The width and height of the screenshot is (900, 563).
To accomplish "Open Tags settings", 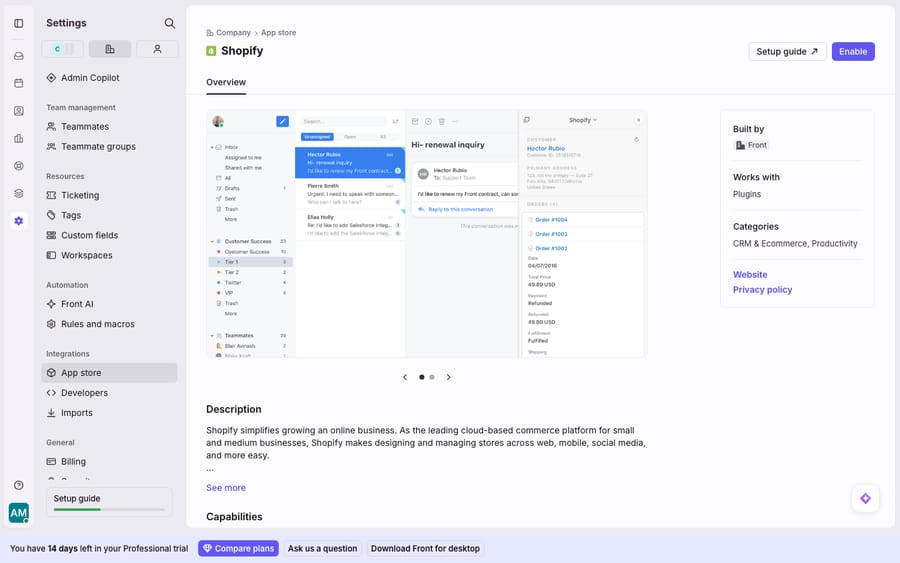I will coord(109,215).
